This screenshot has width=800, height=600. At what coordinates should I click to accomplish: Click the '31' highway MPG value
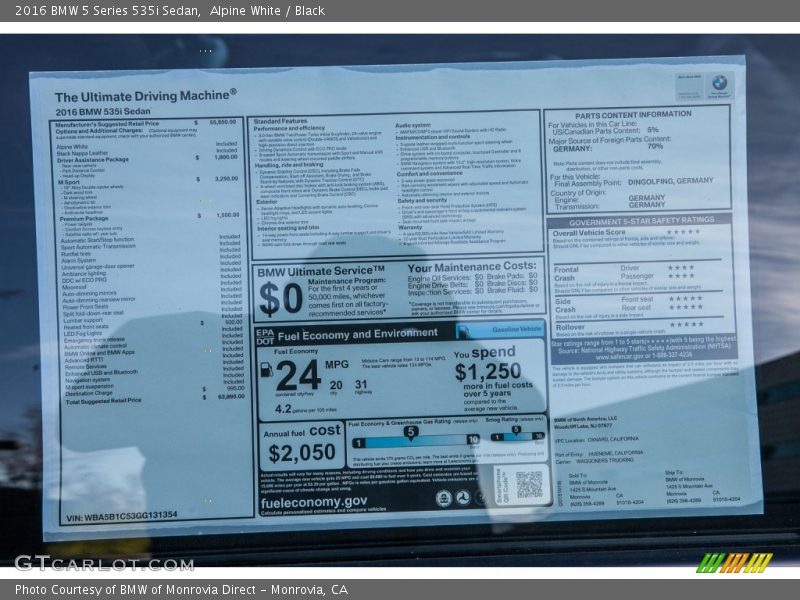[361, 384]
